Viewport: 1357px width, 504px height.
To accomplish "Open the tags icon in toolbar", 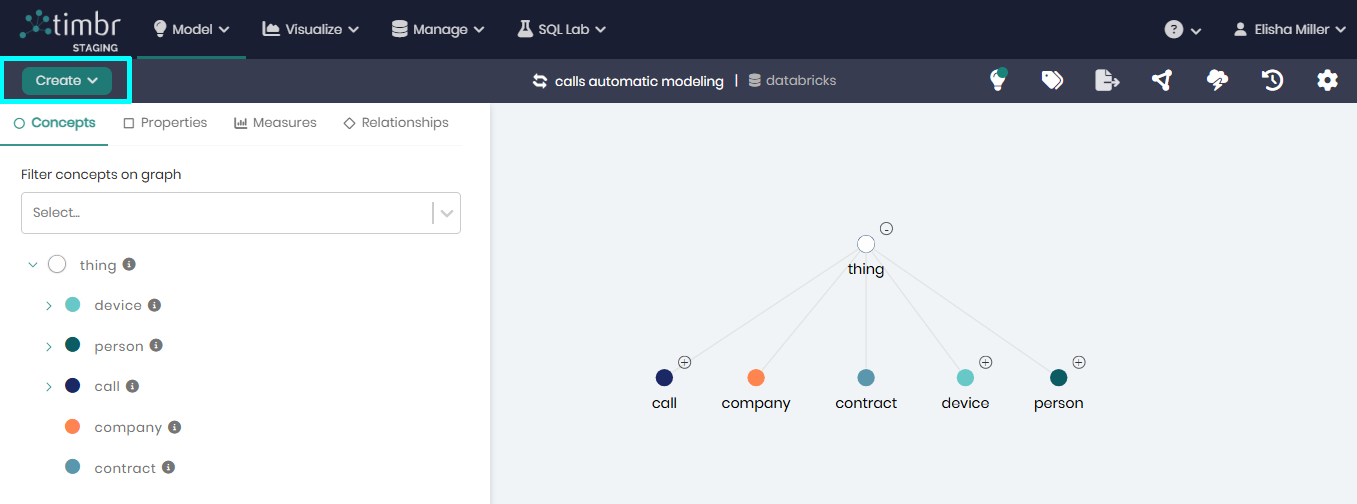I will click(x=1052, y=81).
